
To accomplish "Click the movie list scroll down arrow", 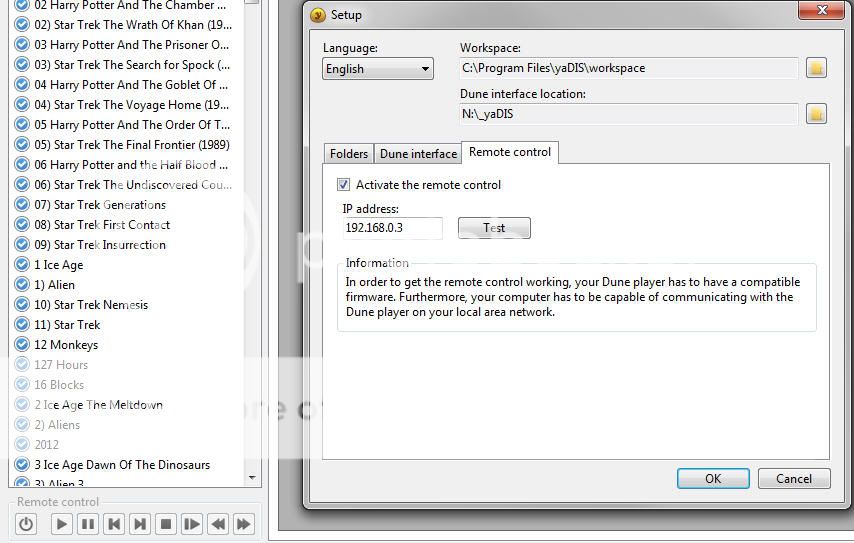I will [252, 478].
